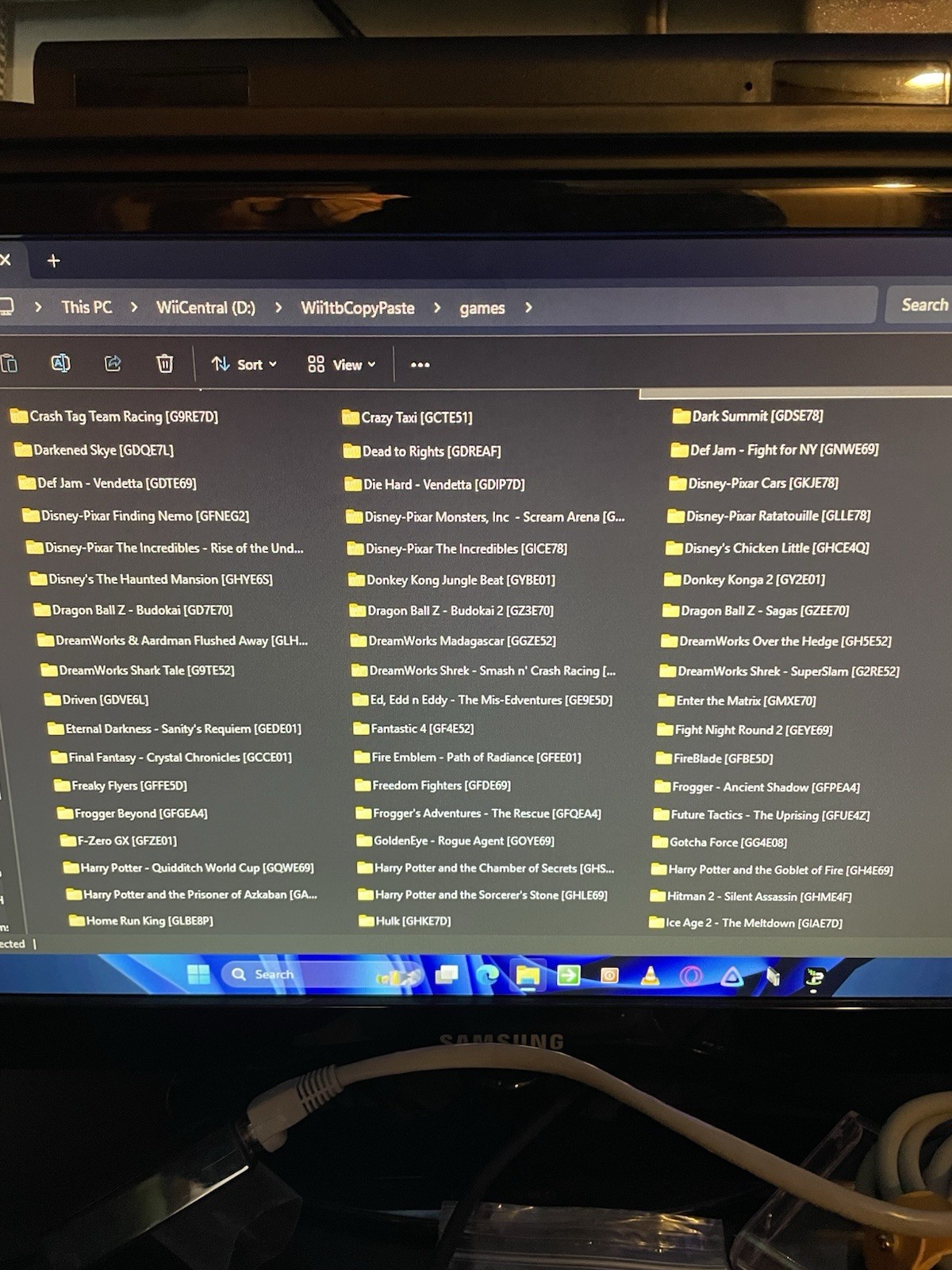This screenshot has width=952, height=1270.
Task: Click the green arrow taskbar app icon
Action: tap(568, 975)
